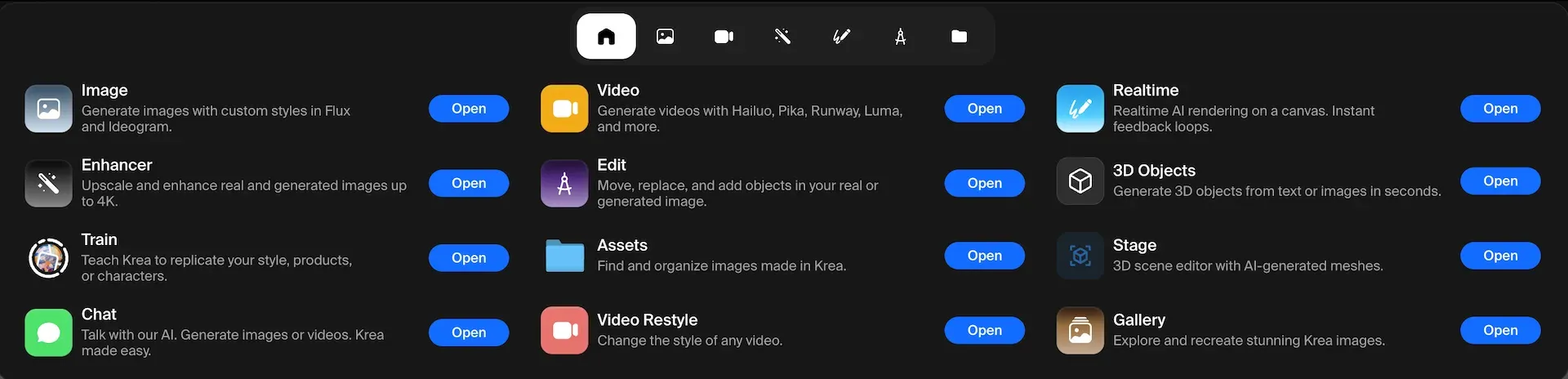Click the 'Train' heading text
Screen dimensions: 1568x379
click(x=100, y=239)
